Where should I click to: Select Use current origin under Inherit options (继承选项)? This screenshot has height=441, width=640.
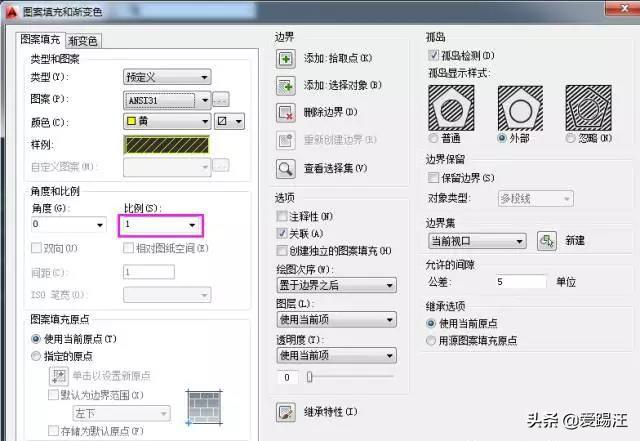coord(431,323)
